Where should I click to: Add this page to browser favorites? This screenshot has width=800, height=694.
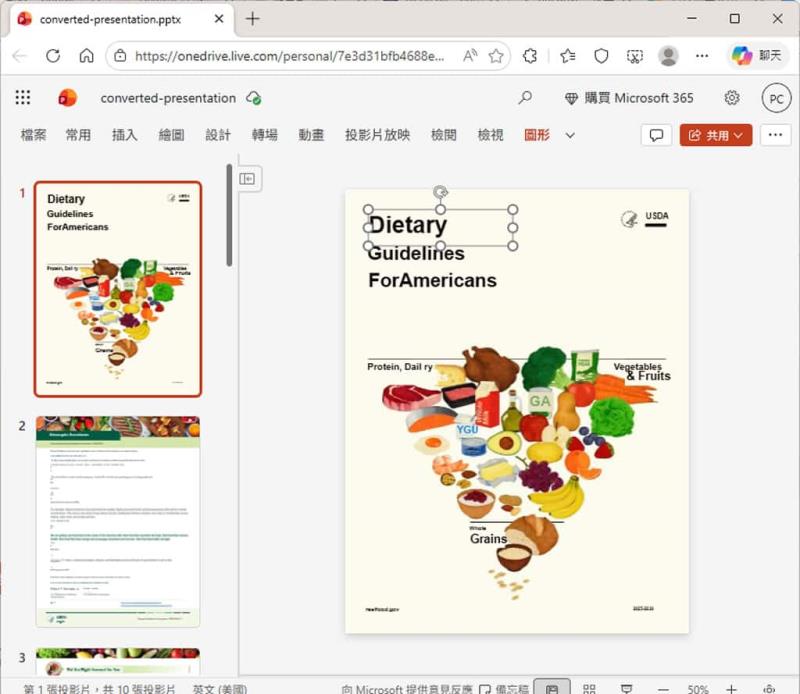pyautogui.click(x=496, y=57)
